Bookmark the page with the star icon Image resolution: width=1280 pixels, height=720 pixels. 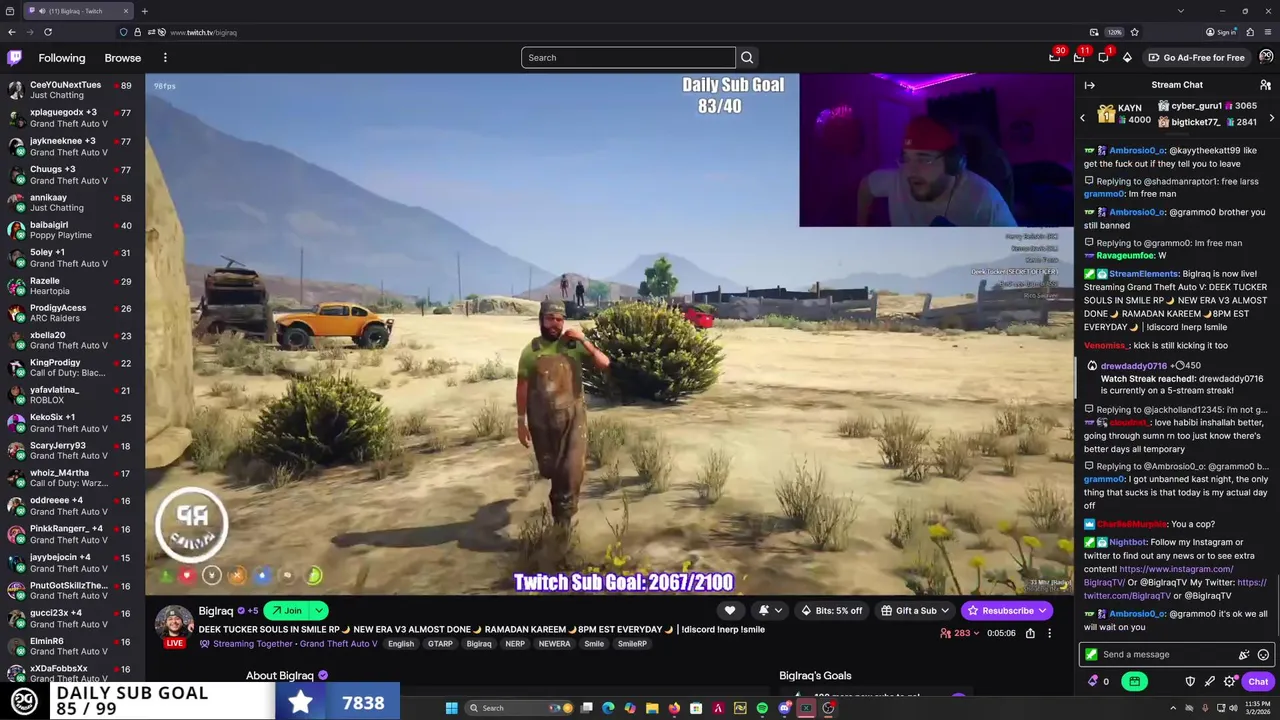1134,32
